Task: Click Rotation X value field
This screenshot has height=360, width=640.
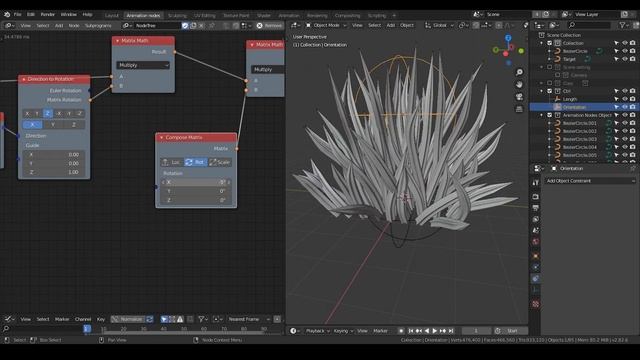Action: coord(196,182)
